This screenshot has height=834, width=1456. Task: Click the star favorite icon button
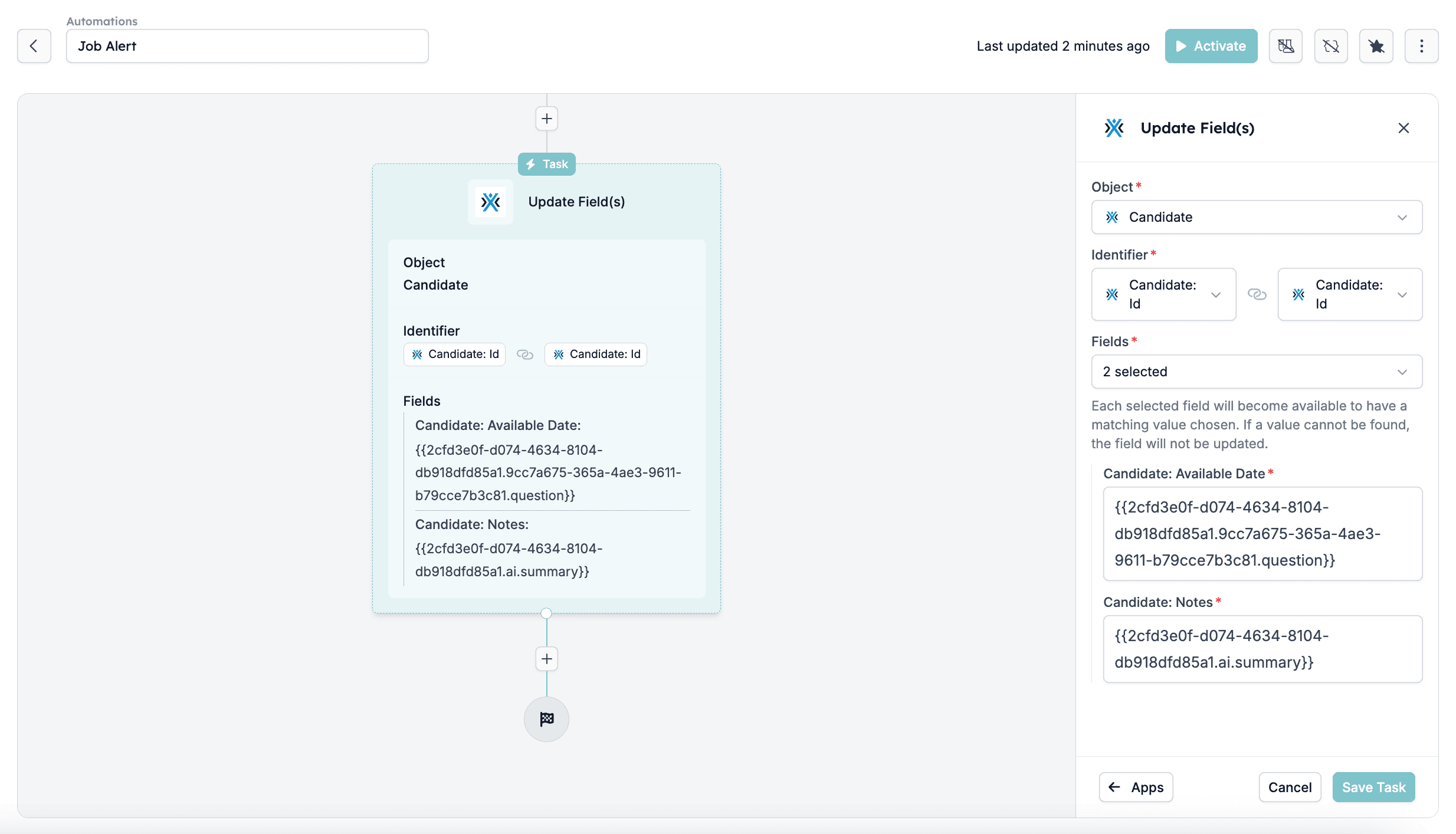click(x=1376, y=46)
